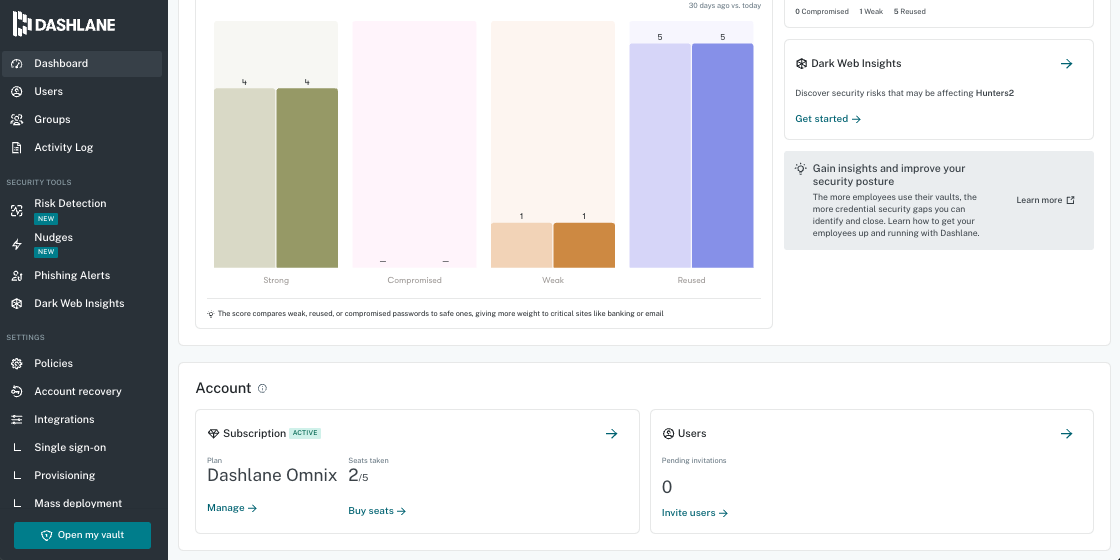
Task: Open the Provisioning settings item
Action: pyautogui.click(x=82, y=475)
